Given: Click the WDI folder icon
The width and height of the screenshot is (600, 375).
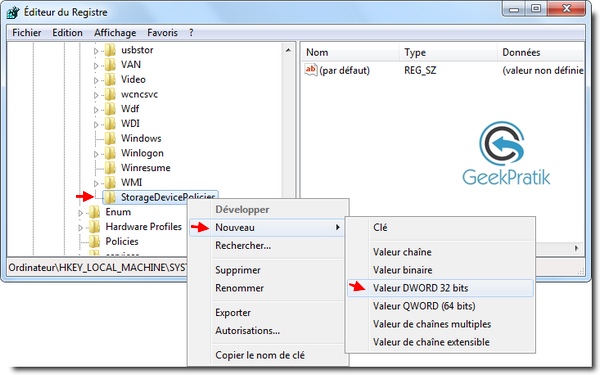Looking at the screenshot, I should coord(110,124).
